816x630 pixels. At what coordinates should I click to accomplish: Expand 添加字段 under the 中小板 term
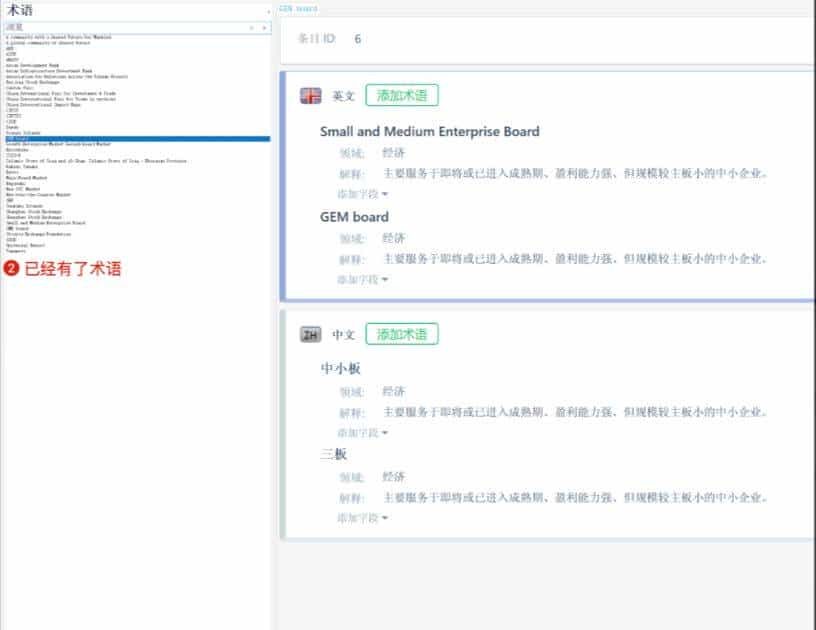[363, 432]
